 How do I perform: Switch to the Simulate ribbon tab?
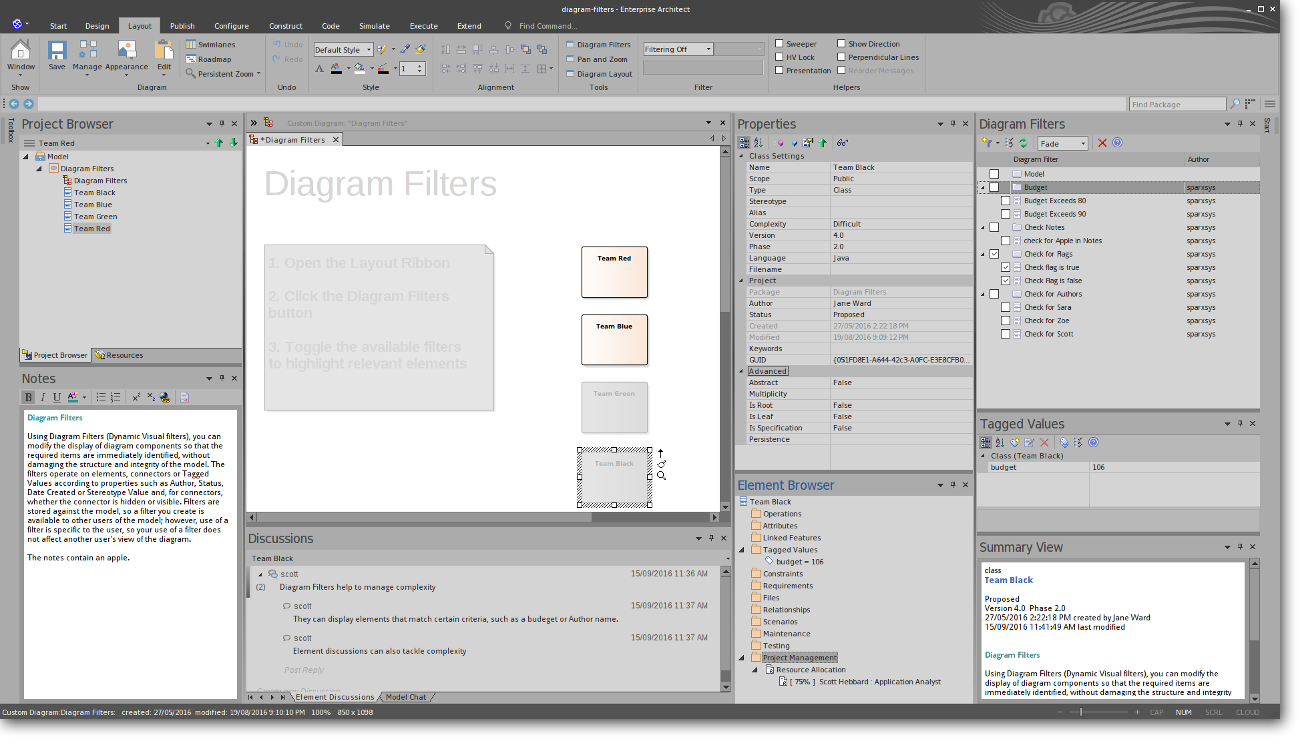click(375, 26)
